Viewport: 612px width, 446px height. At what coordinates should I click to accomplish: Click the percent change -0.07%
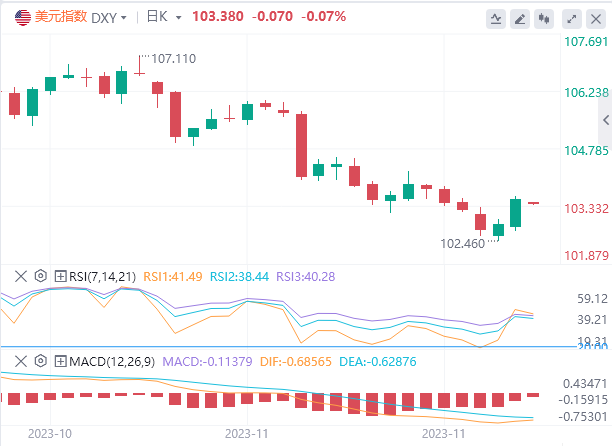pos(324,16)
